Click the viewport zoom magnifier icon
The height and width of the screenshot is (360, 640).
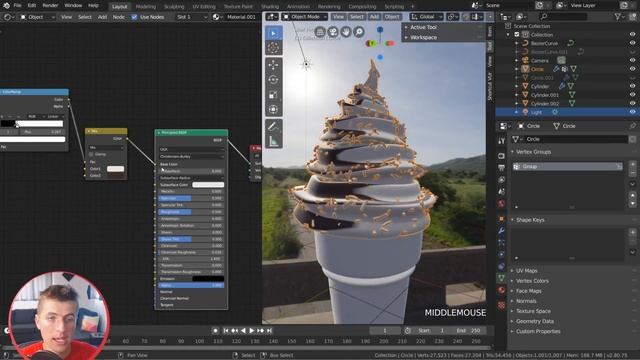click(x=359, y=32)
